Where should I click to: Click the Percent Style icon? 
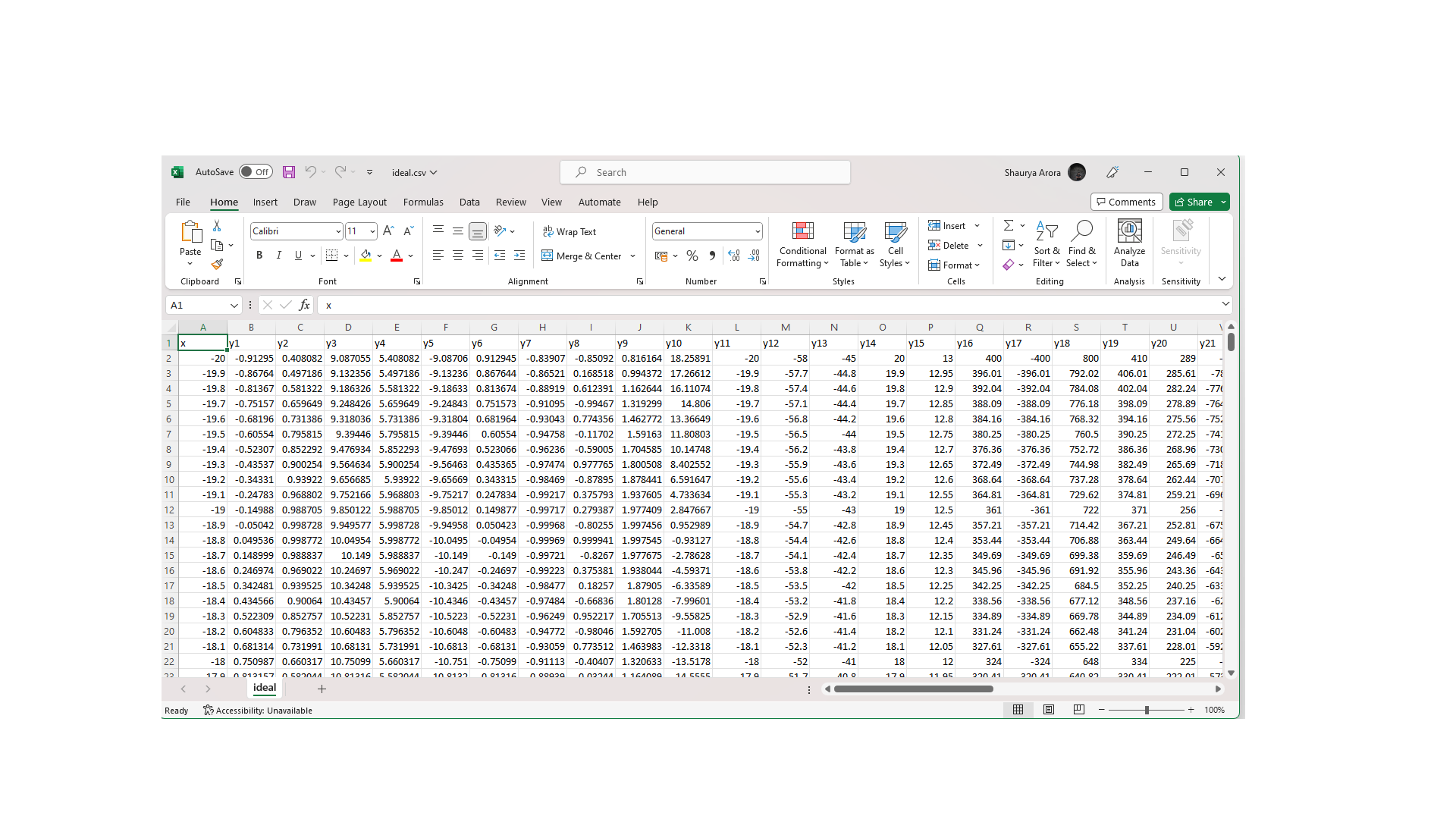(x=692, y=256)
